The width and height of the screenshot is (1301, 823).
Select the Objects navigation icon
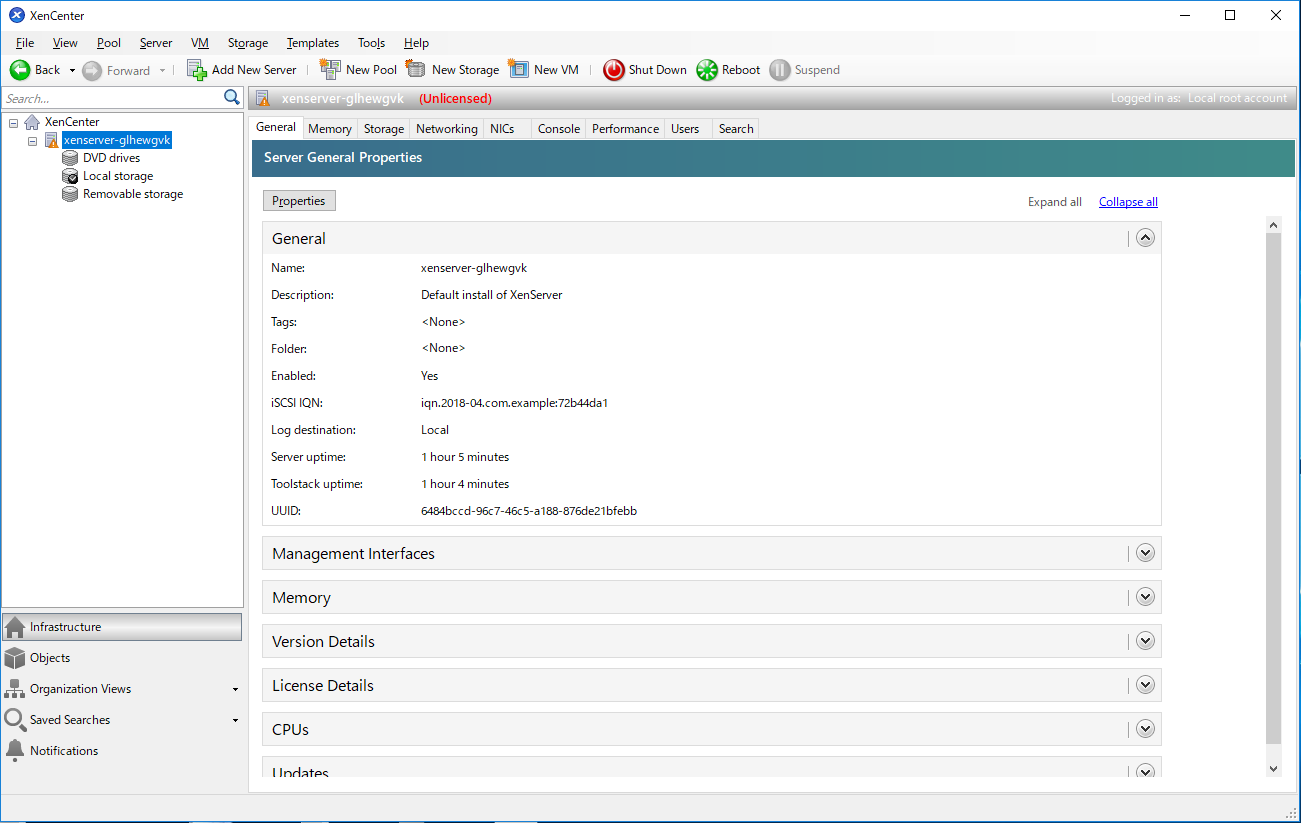[16, 657]
